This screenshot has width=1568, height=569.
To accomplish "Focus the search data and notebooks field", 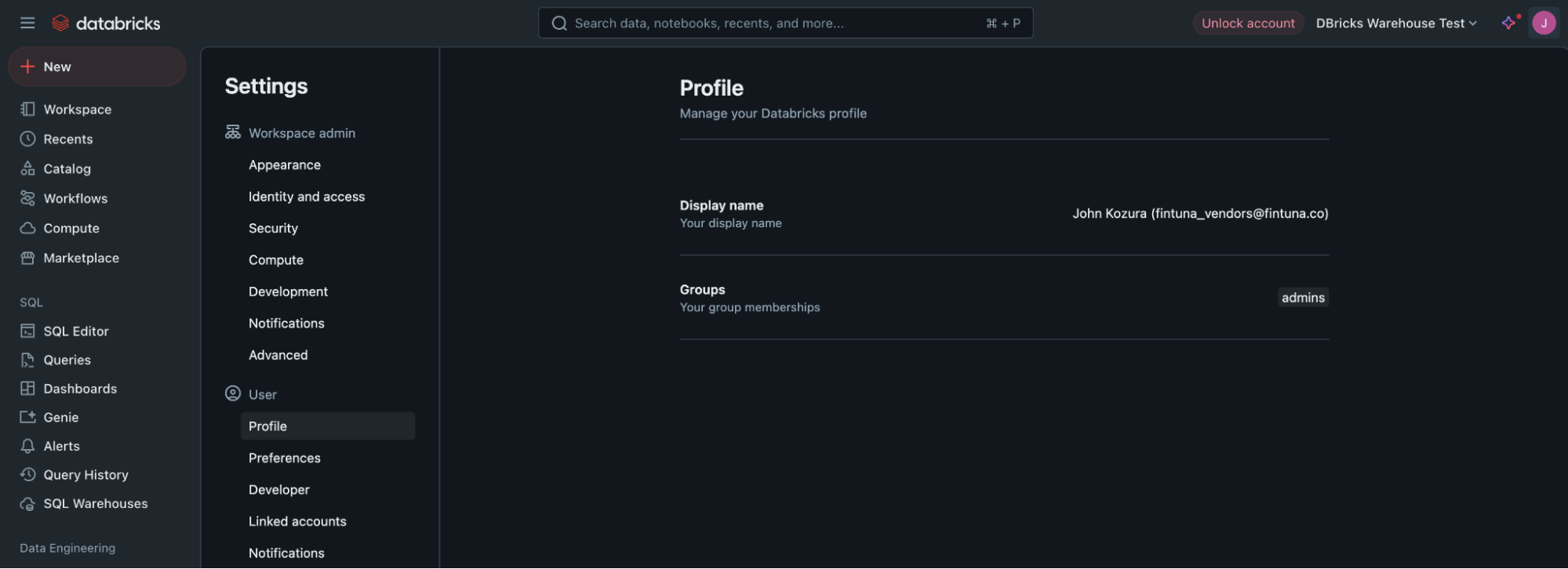I will 785,23.
